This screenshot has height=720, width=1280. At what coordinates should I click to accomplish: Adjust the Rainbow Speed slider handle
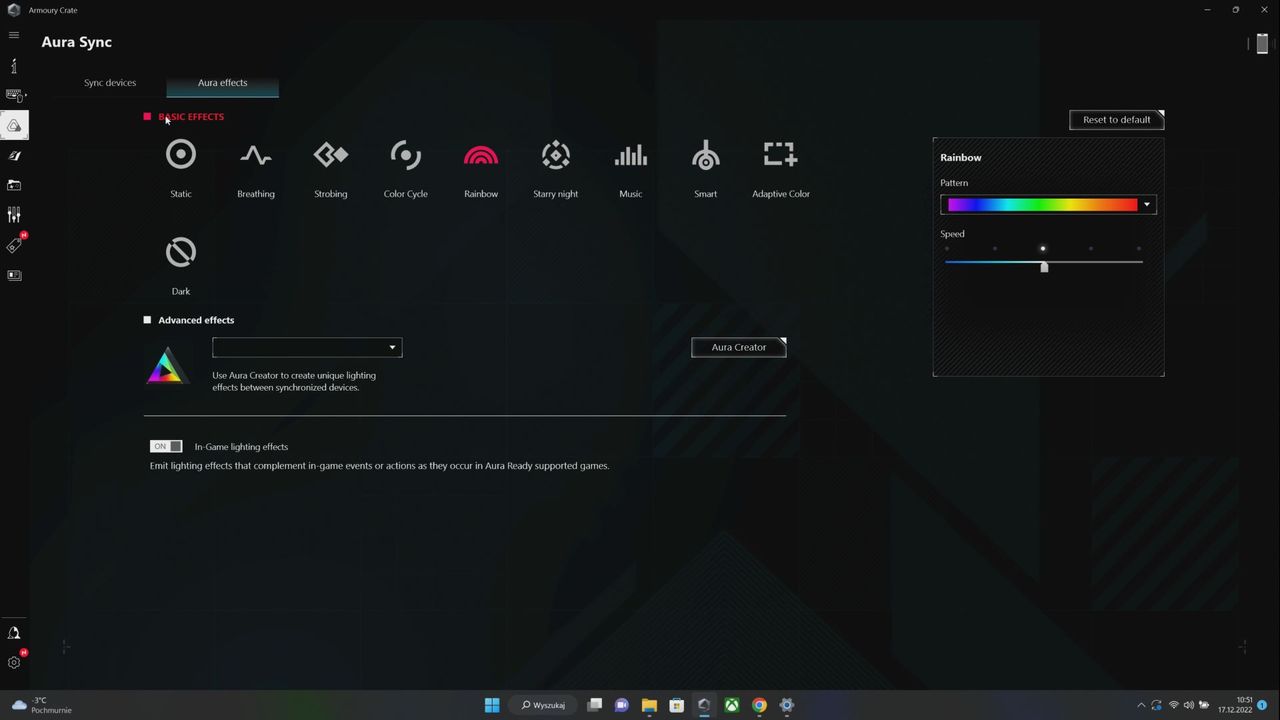click(1044, 267)
